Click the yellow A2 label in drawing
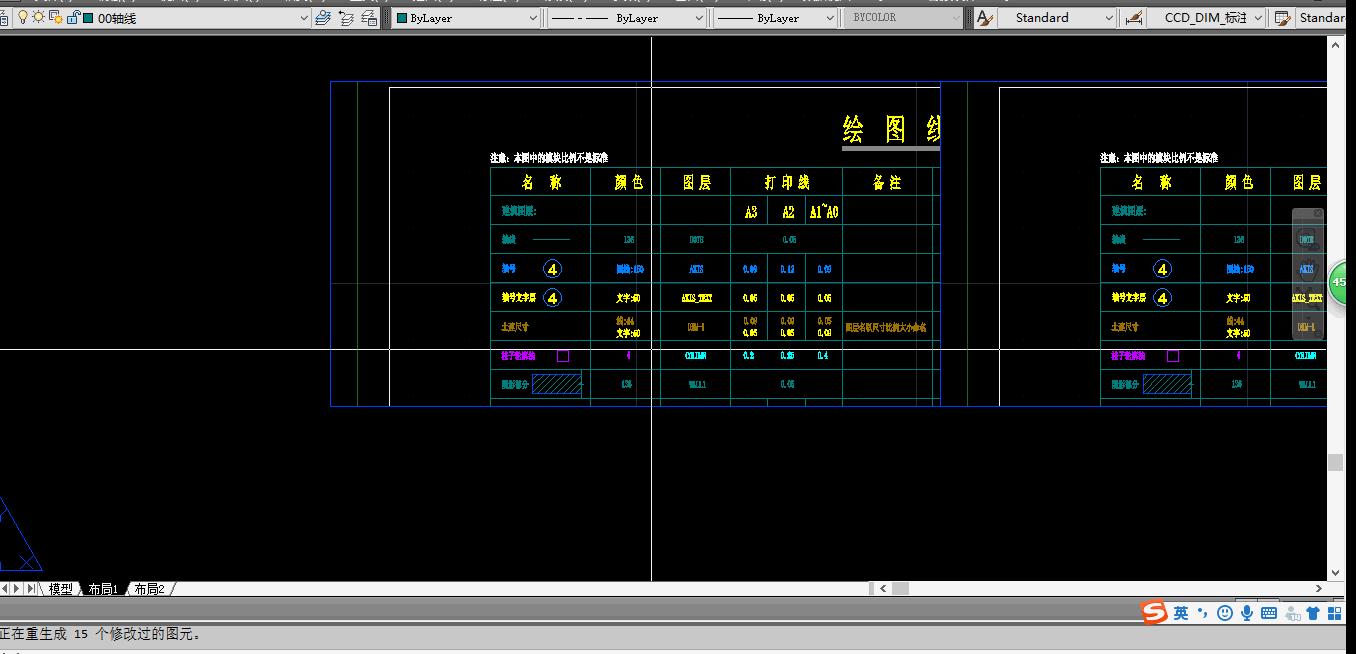The height and width of the screenshot is (654, 1356). pos(788,211)
